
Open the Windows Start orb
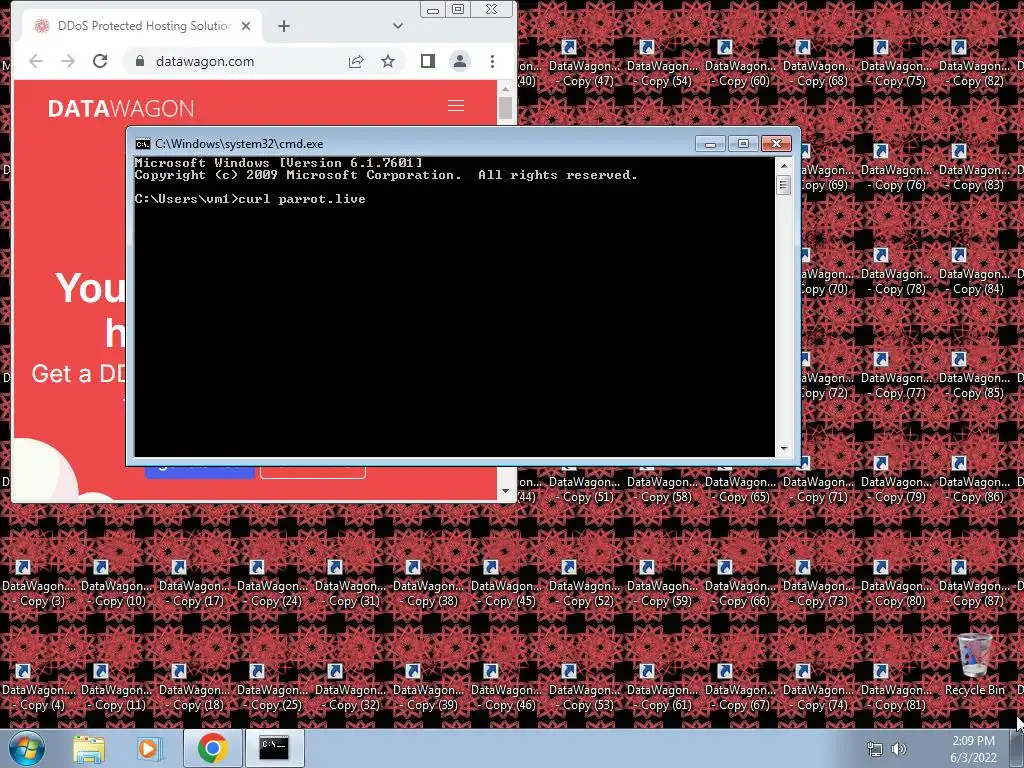coord(27,748)
